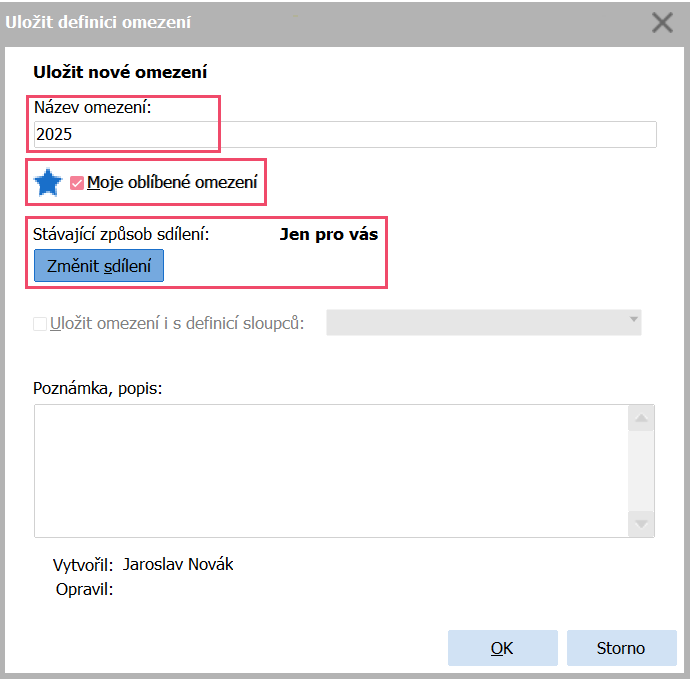Click into the Poznámka, popis text area
690x679 pixels.
pyautogui.click(x=330, y=471)
